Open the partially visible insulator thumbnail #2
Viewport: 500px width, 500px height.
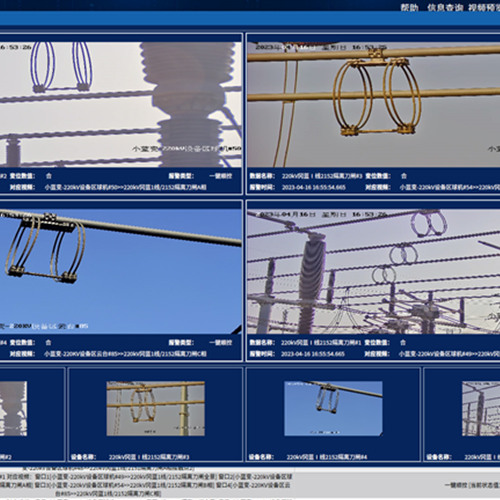click(13, 408)
